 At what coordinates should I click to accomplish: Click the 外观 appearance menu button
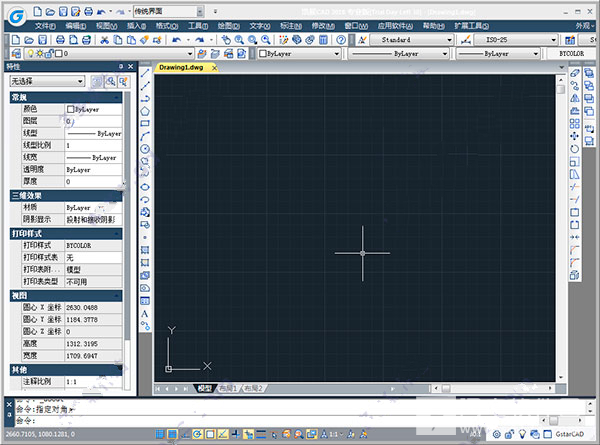click(585, 26)
